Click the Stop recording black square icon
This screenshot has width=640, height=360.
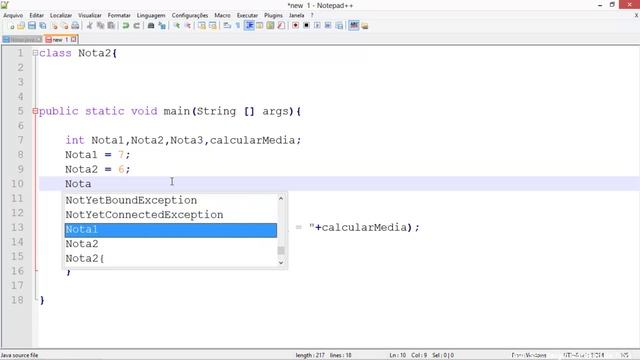click(x=306, y=26)
